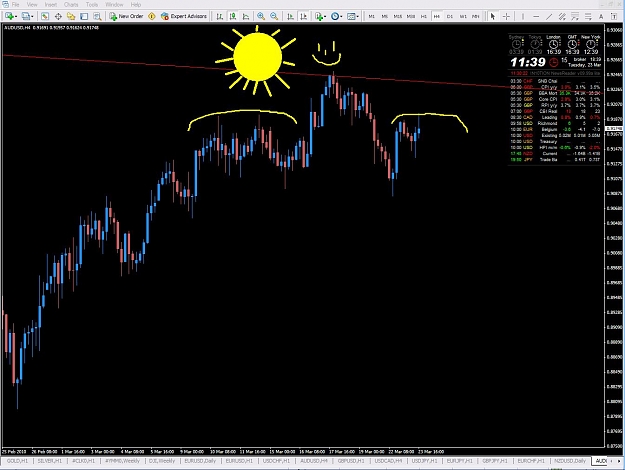Screen dimensions: 625x470
Task: Switch chart to bar chart style
Action: 219,16
